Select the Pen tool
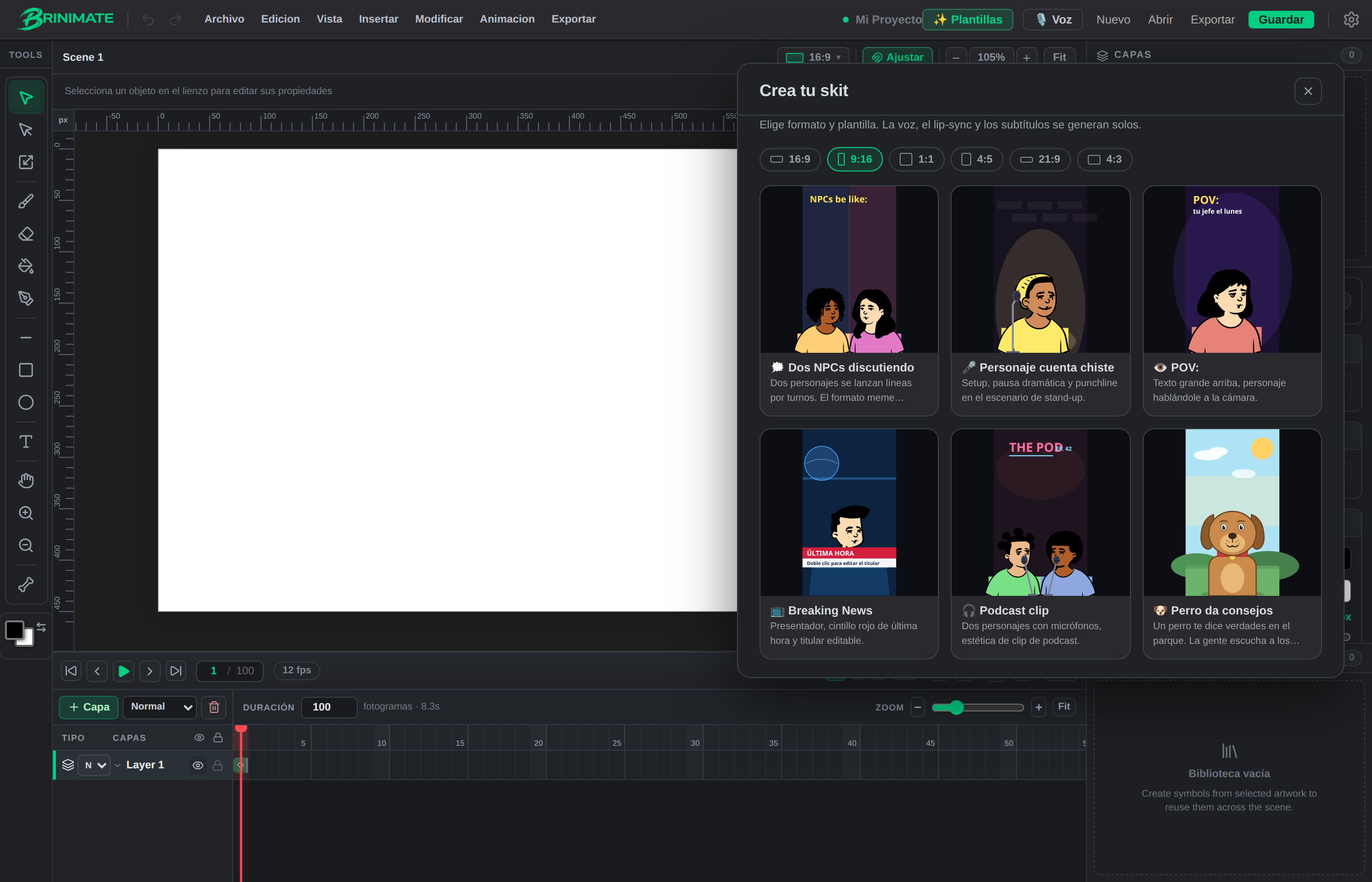Screen dimensions: 1372x882 pos(26,298)
